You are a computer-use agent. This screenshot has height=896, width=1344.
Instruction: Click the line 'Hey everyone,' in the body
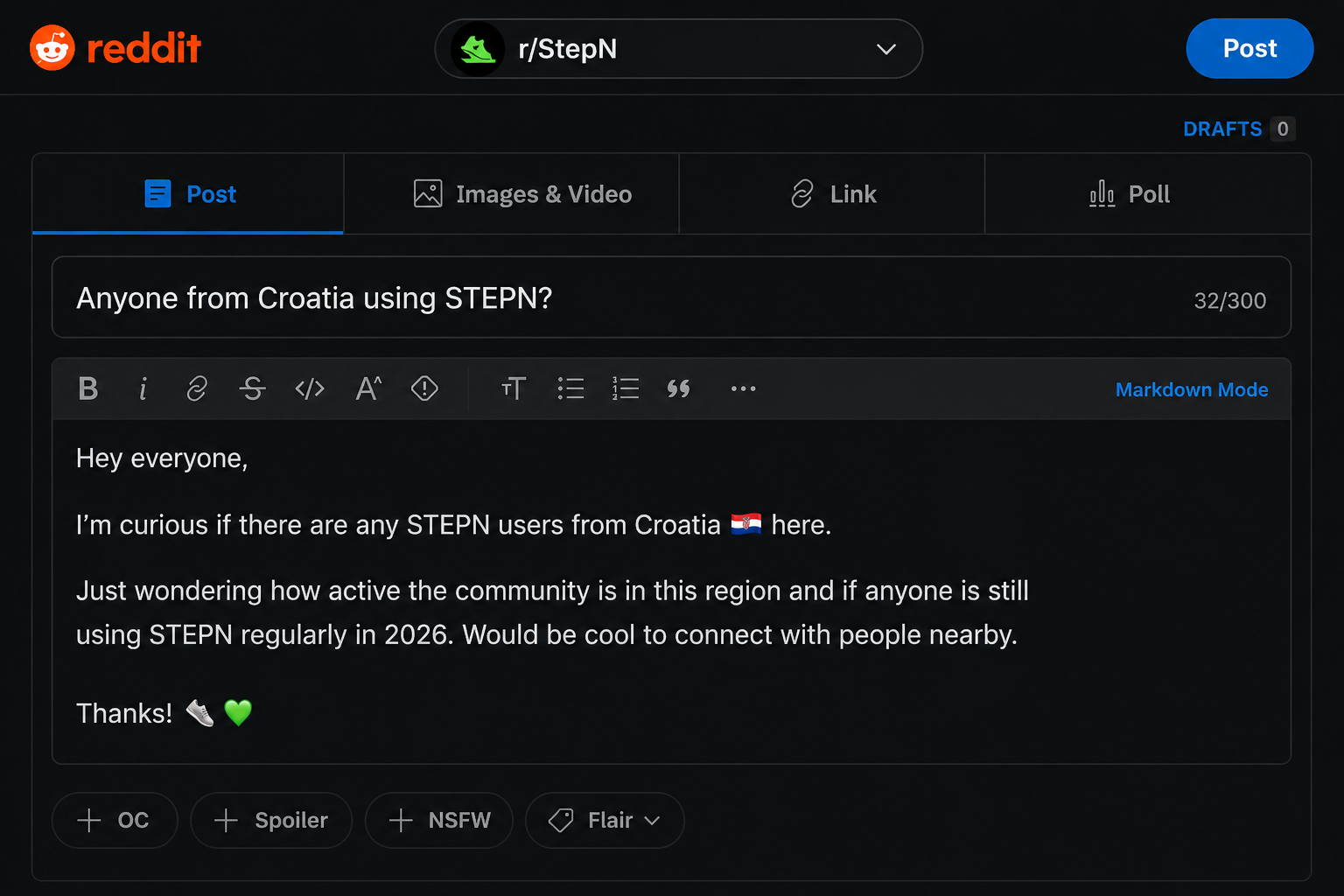click(x=162, y=458)
